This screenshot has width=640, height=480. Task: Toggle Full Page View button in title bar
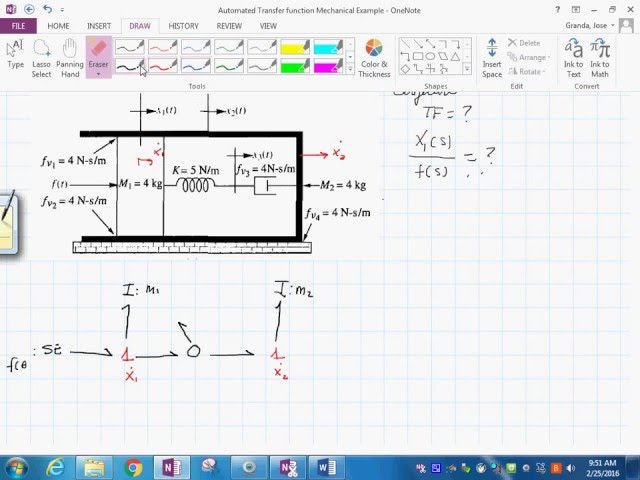576,9
